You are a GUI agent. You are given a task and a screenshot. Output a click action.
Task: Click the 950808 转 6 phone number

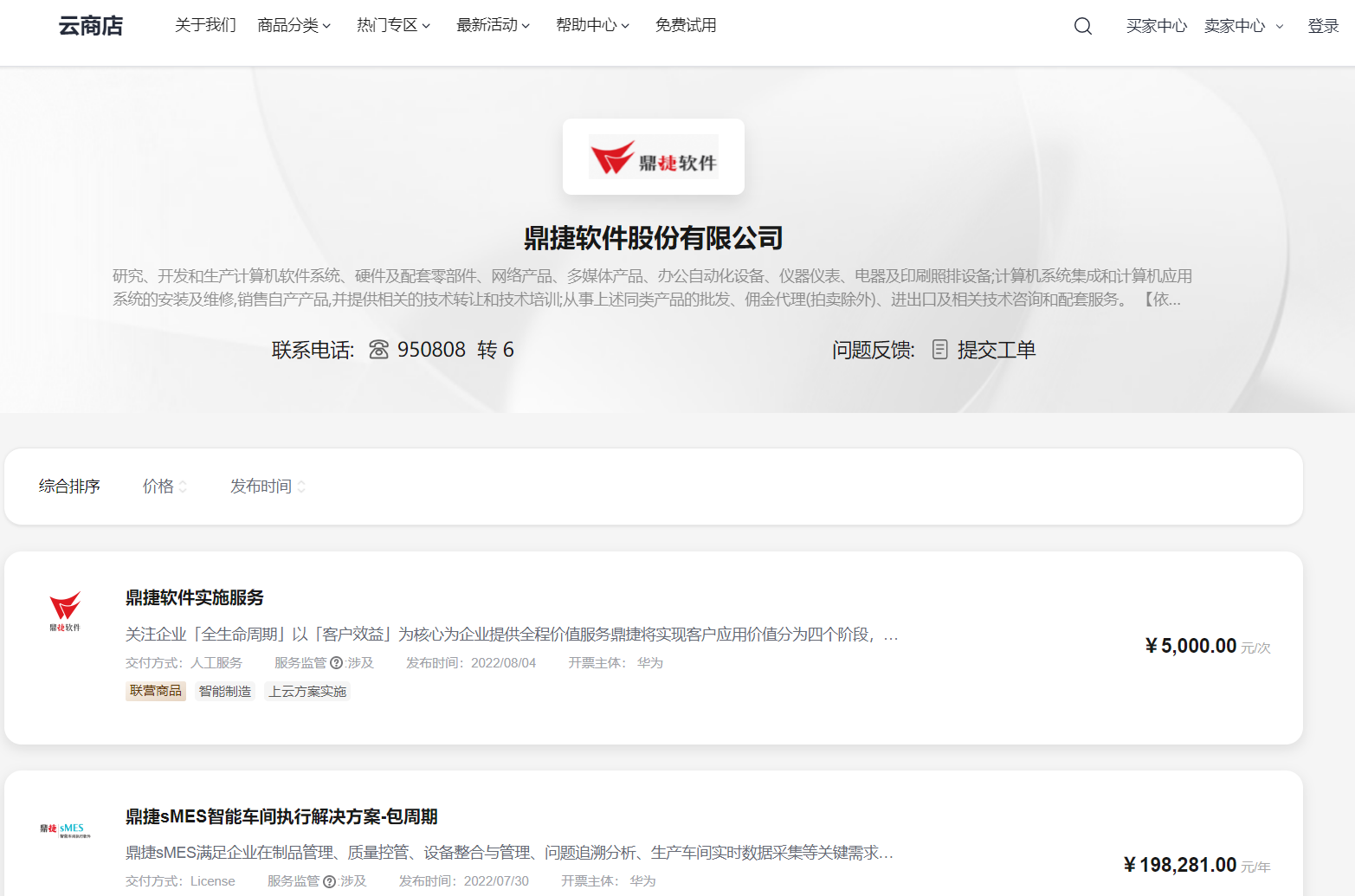455,350
